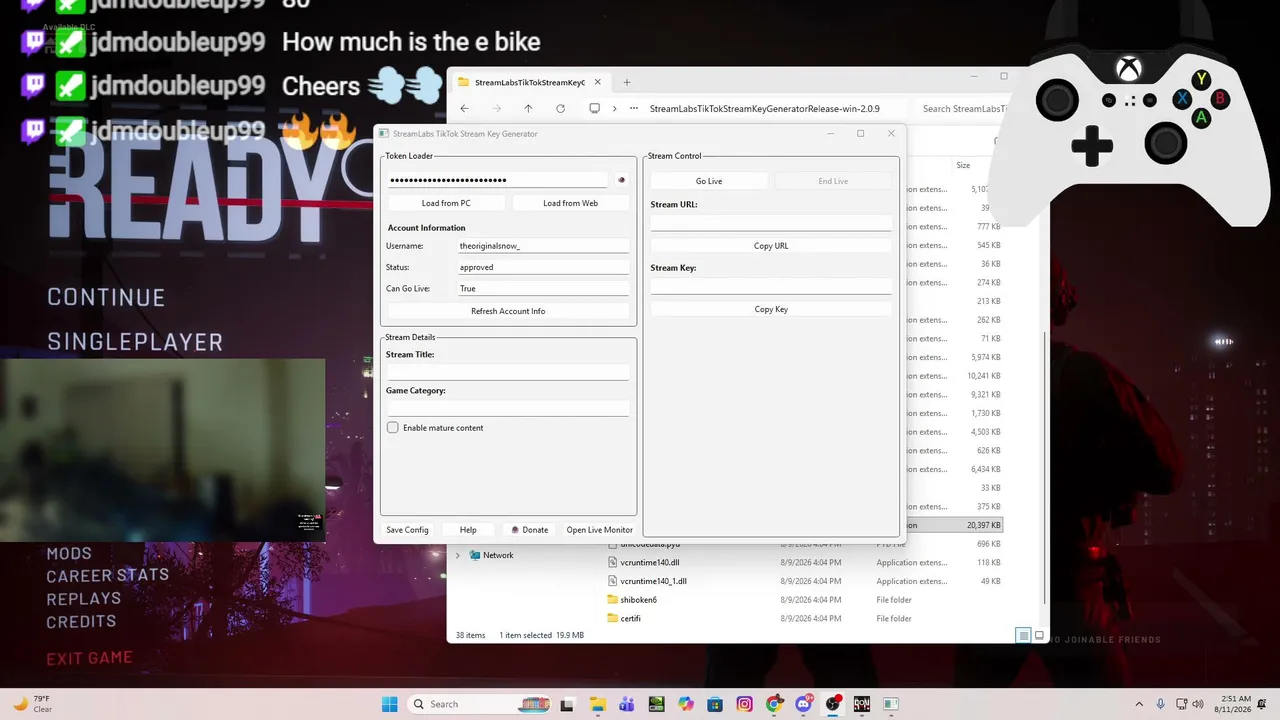
Task: Click the Can Go Live field
Action: [x=543, y=289]
